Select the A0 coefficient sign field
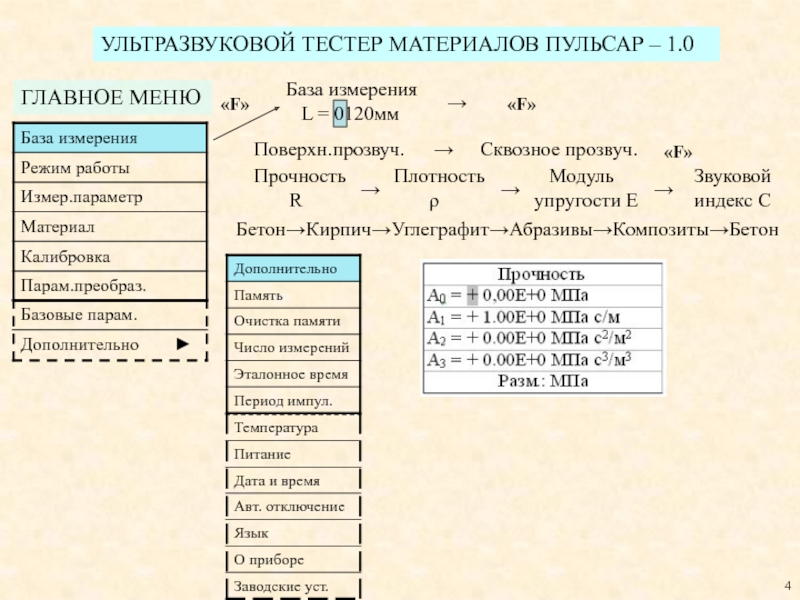This screenshot has width=800, height=600. tap(473, 296)
